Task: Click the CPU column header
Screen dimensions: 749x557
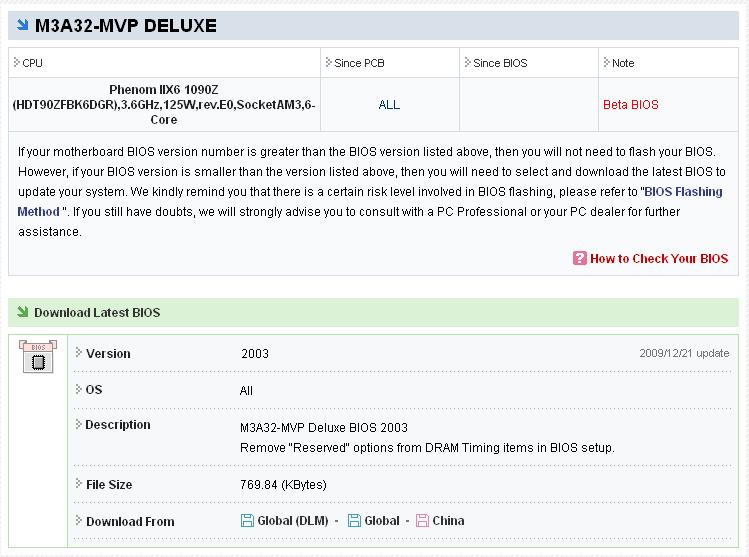Action: click(32, 63)
